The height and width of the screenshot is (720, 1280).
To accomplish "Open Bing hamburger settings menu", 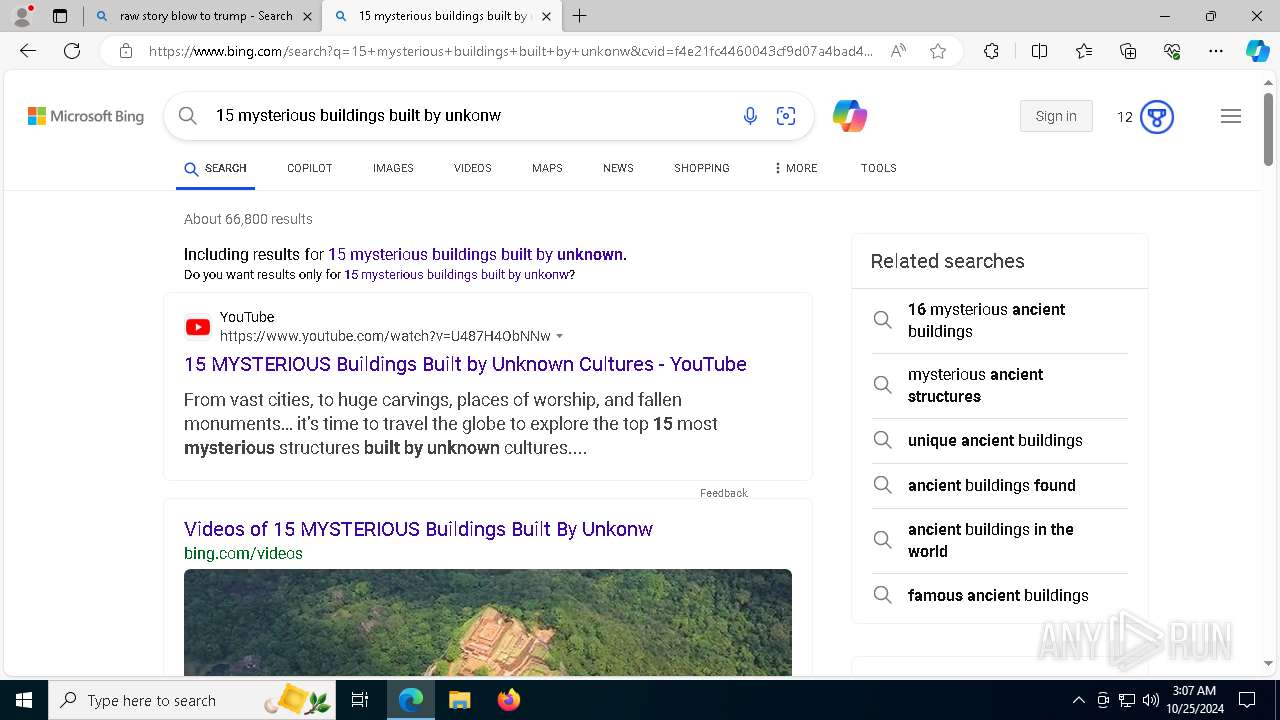I will (1231, 116).
